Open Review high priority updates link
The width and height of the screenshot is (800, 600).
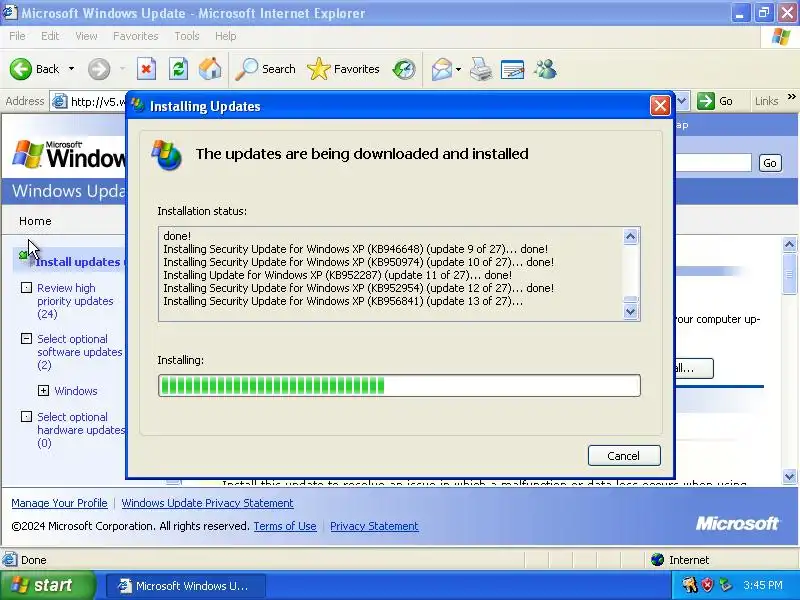pos(75,301)
